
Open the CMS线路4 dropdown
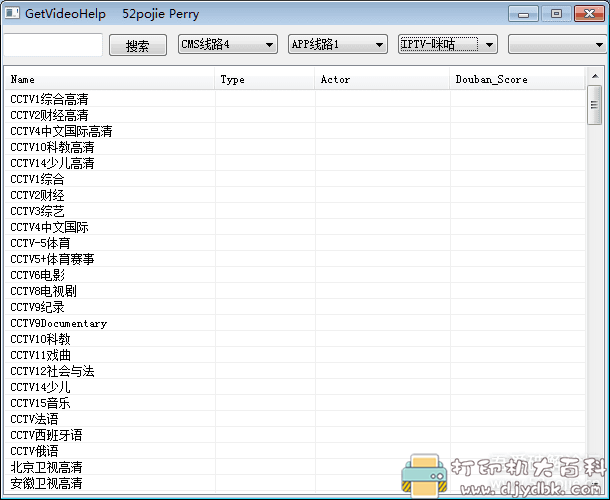click(228, 44)
